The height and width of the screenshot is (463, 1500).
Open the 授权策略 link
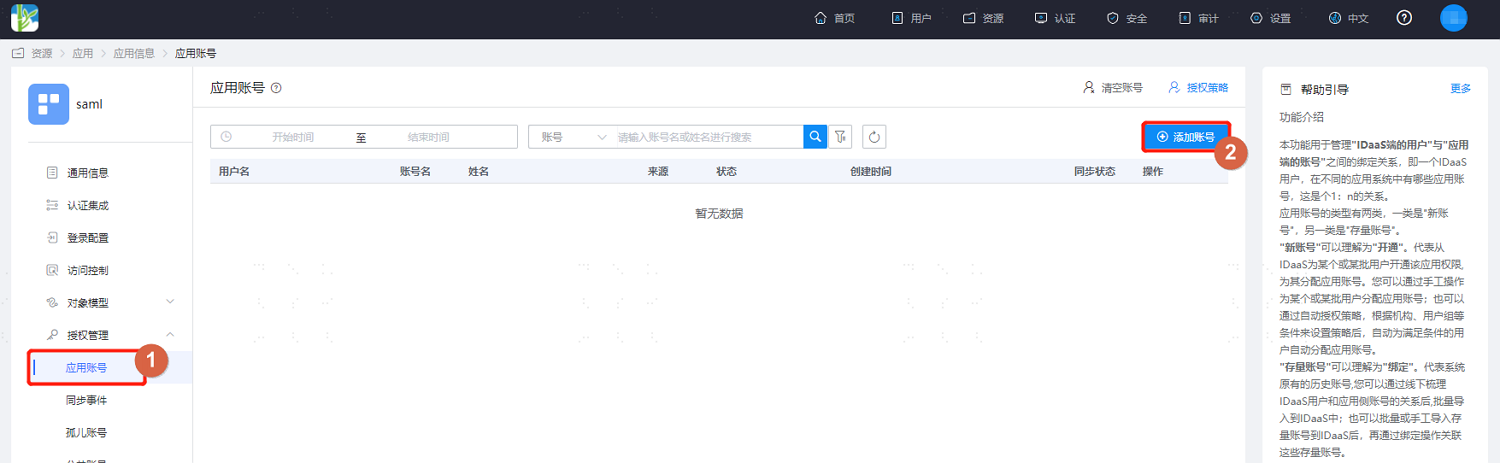point(1198,88)
